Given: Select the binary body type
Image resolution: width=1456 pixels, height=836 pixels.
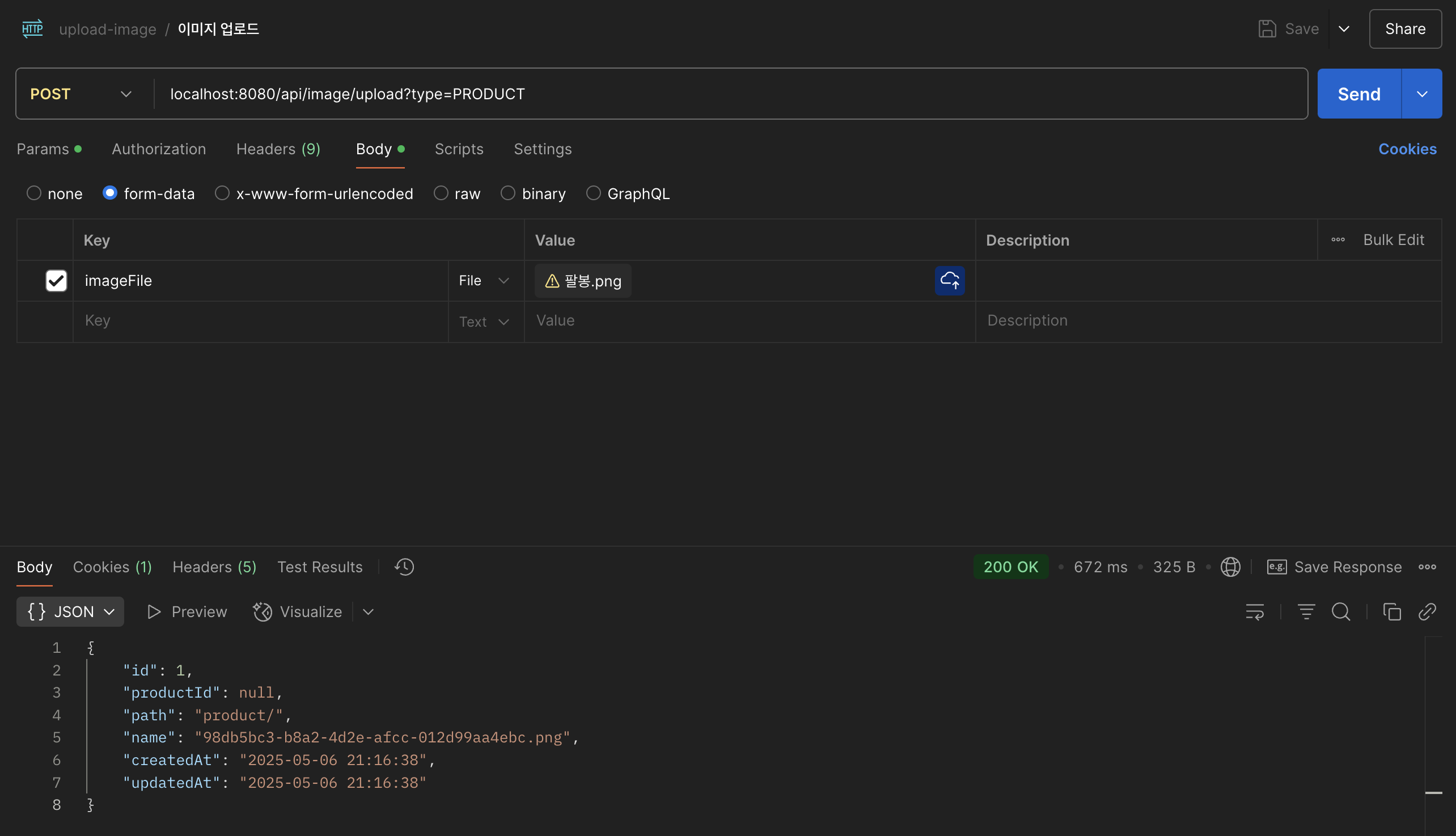Looking at the screenshot, I should pyautogui.click(x=508, y=193).
